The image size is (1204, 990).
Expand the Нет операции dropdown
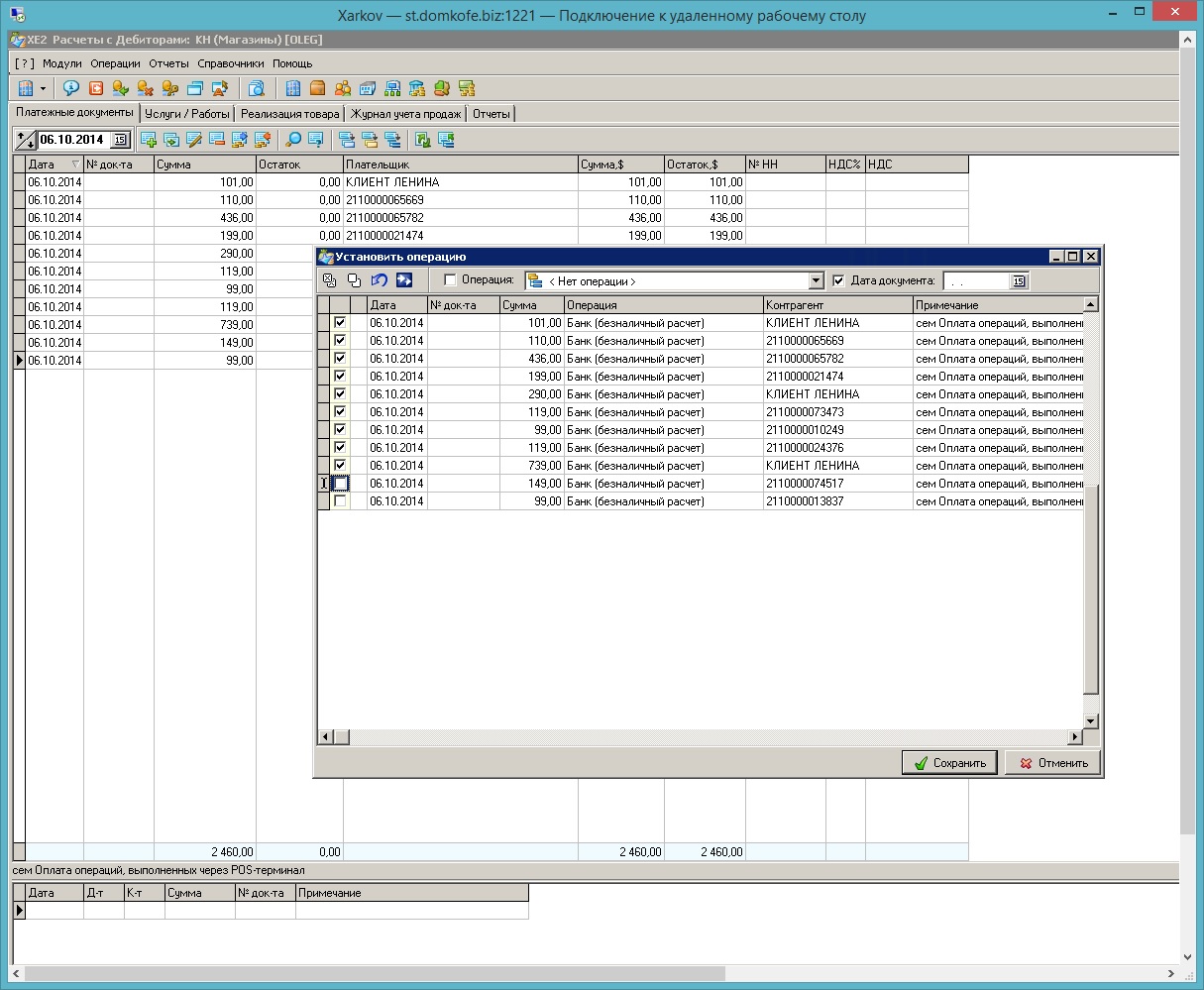point(816,281)
